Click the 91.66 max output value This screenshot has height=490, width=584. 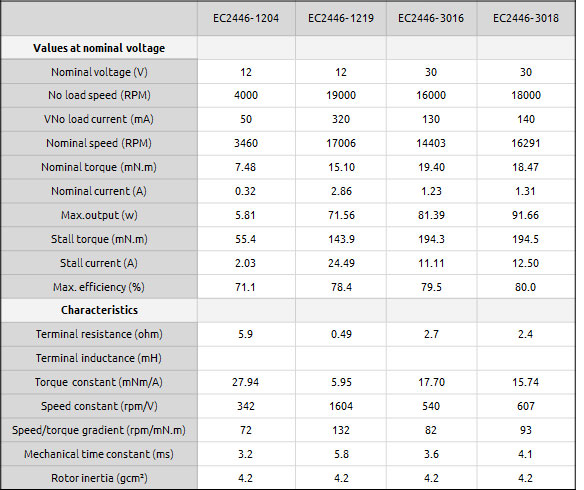(525, 215)
